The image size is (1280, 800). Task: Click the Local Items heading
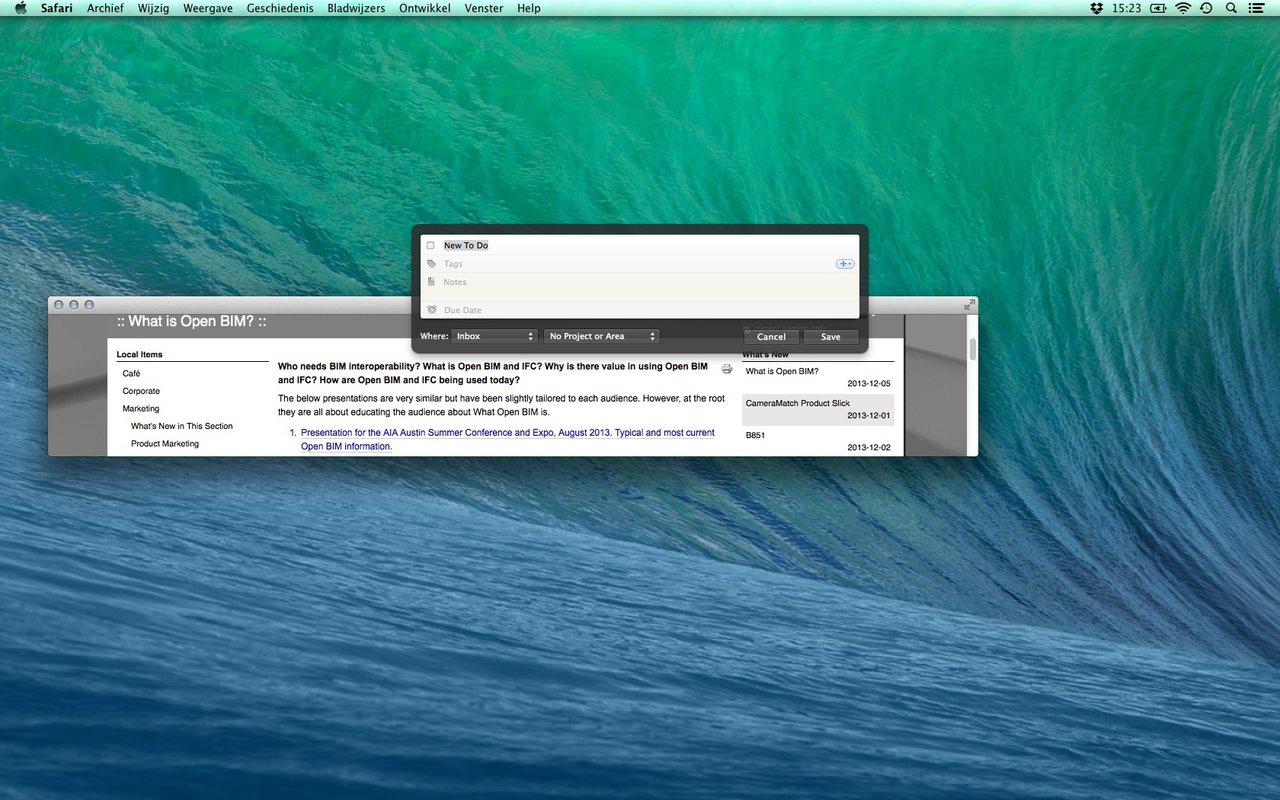point(139,354)
